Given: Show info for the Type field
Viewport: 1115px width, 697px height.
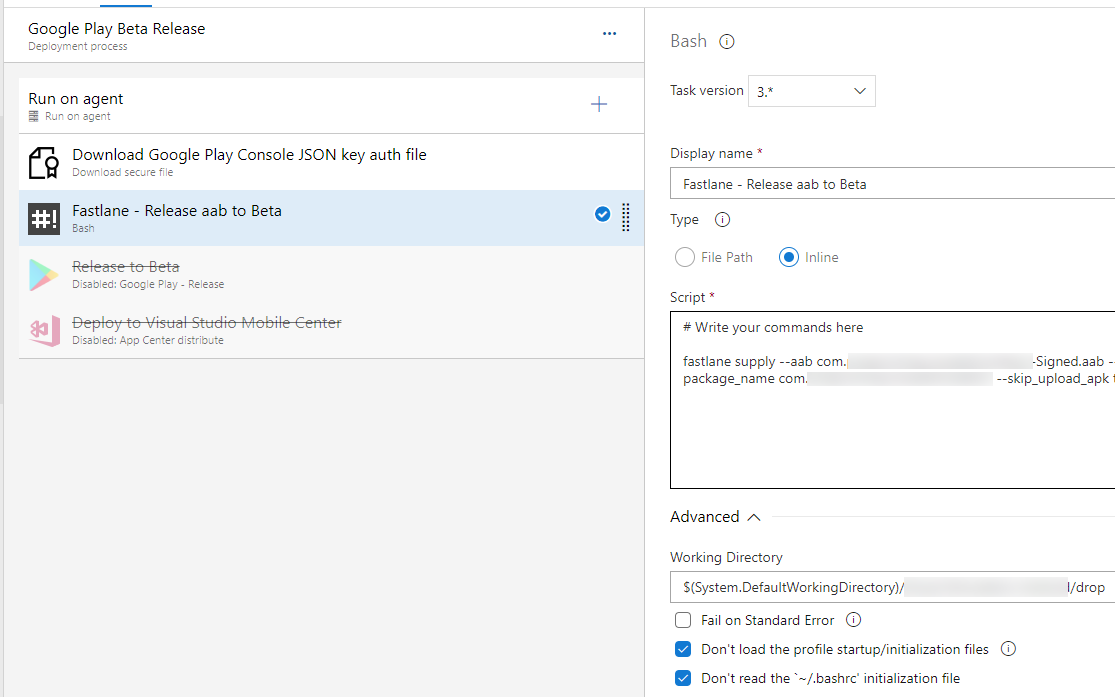Looking at the screenshot, I should click(722, 220).
